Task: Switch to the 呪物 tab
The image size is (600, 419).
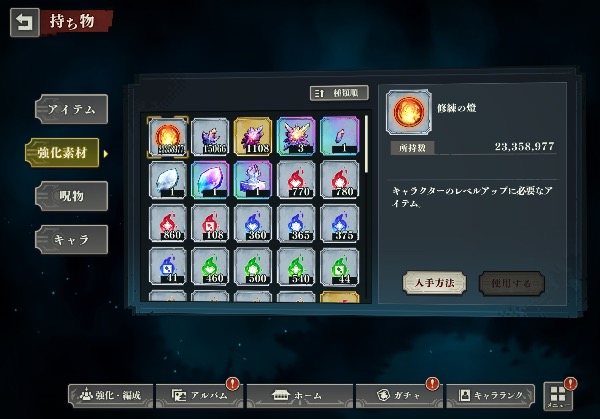Action: 72,196
